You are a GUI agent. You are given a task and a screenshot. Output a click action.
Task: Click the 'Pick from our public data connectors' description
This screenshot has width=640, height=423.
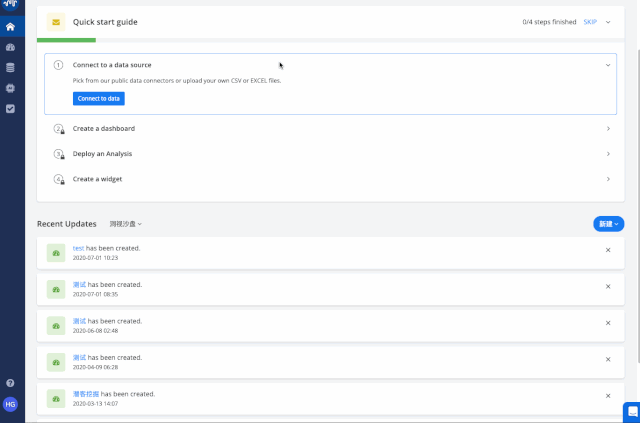[x=177, y=81]
